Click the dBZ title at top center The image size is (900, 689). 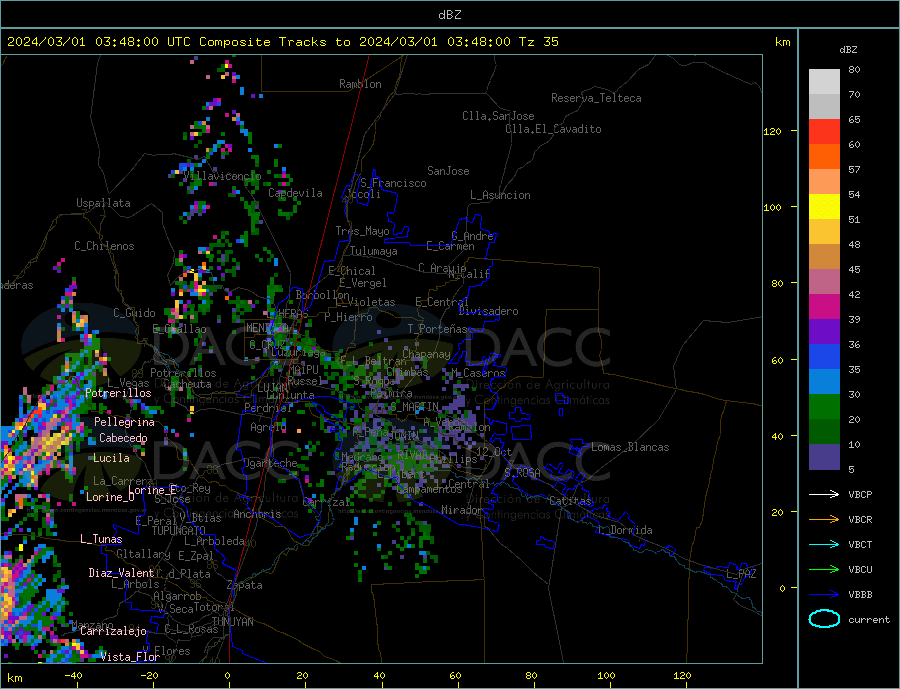click(449, 15)
